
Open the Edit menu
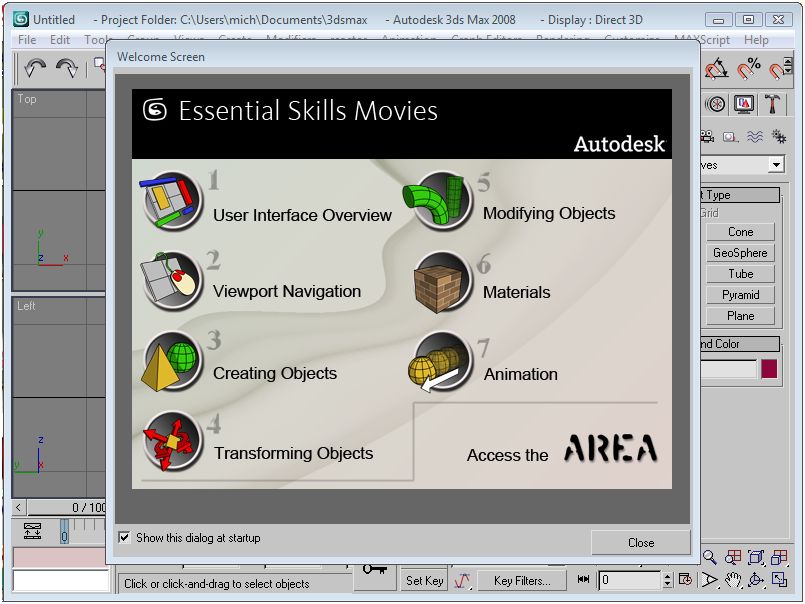point(60,40)
